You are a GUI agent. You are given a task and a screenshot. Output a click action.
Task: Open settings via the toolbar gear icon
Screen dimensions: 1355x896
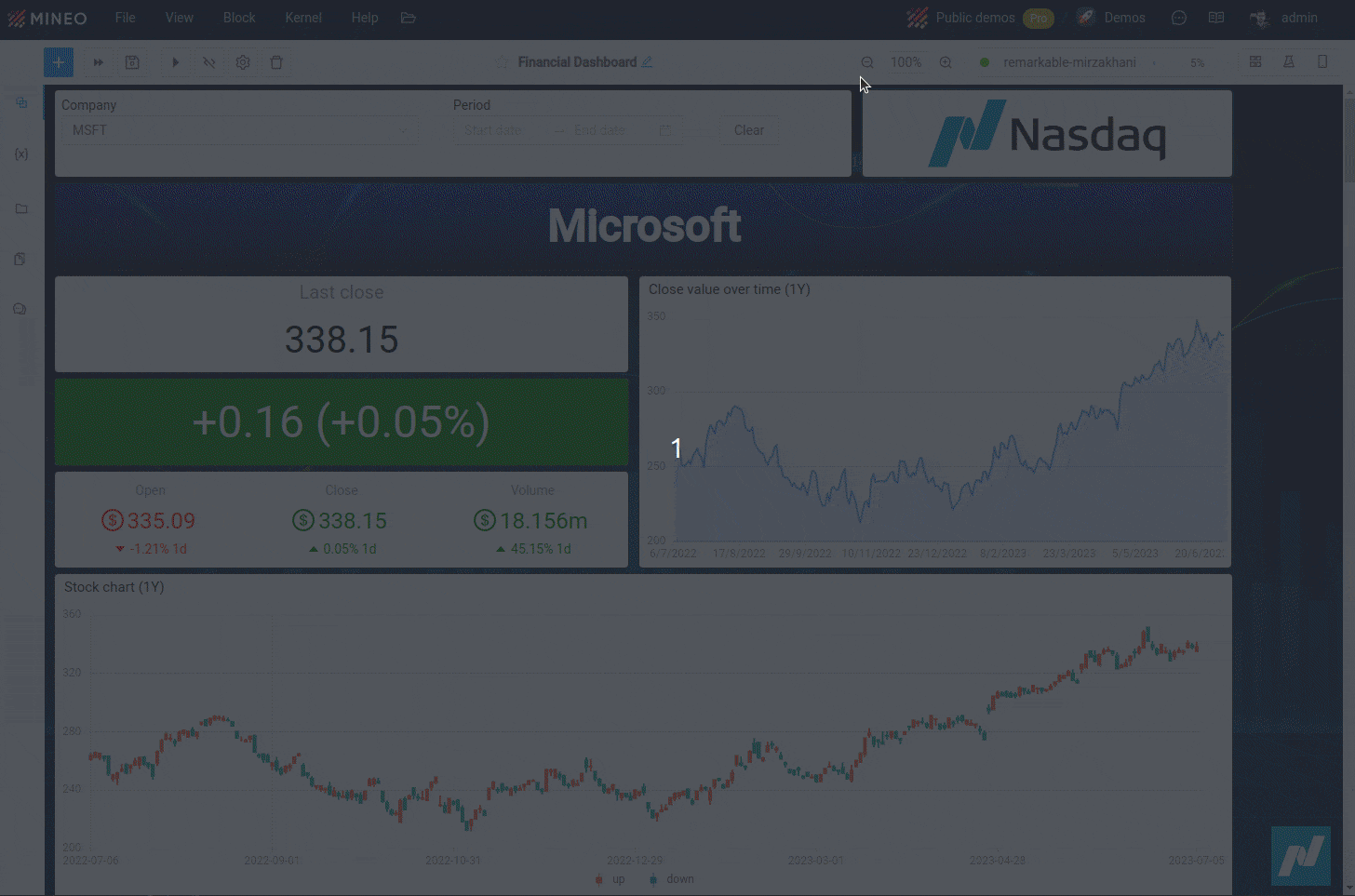click(x=243, y=62)
